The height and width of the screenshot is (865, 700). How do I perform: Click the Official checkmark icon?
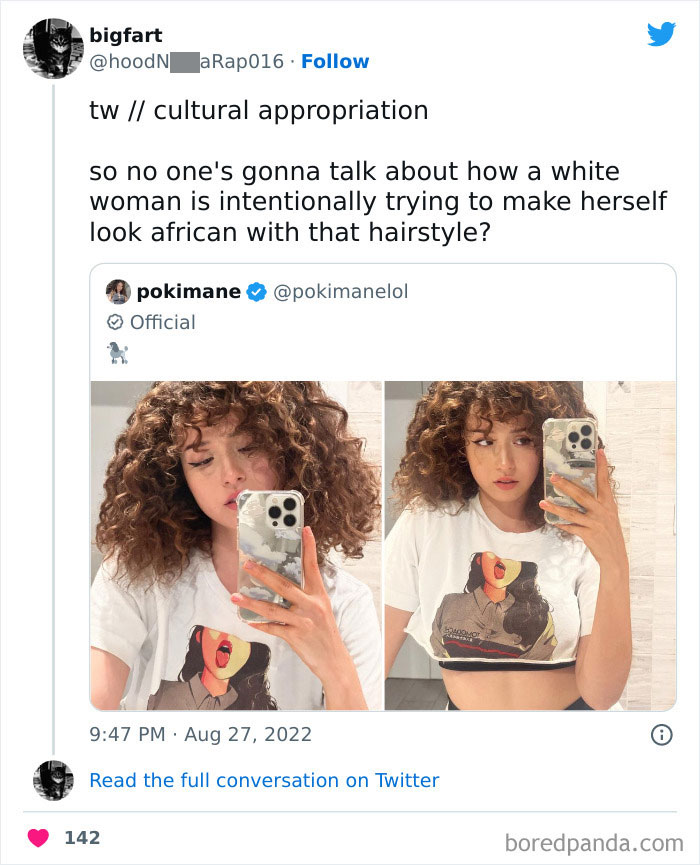113,322
